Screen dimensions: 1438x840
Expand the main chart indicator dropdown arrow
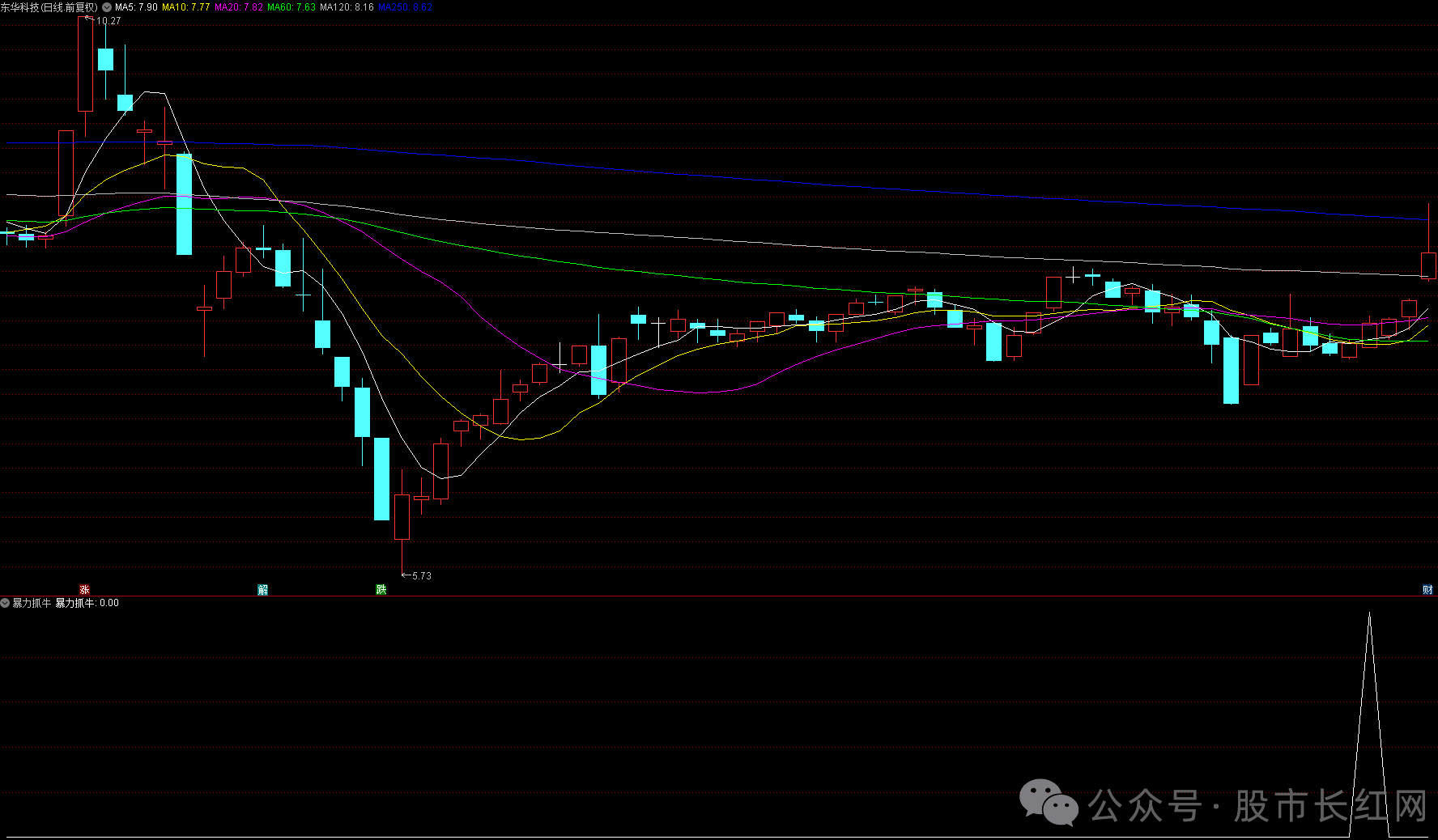(107, 7)
